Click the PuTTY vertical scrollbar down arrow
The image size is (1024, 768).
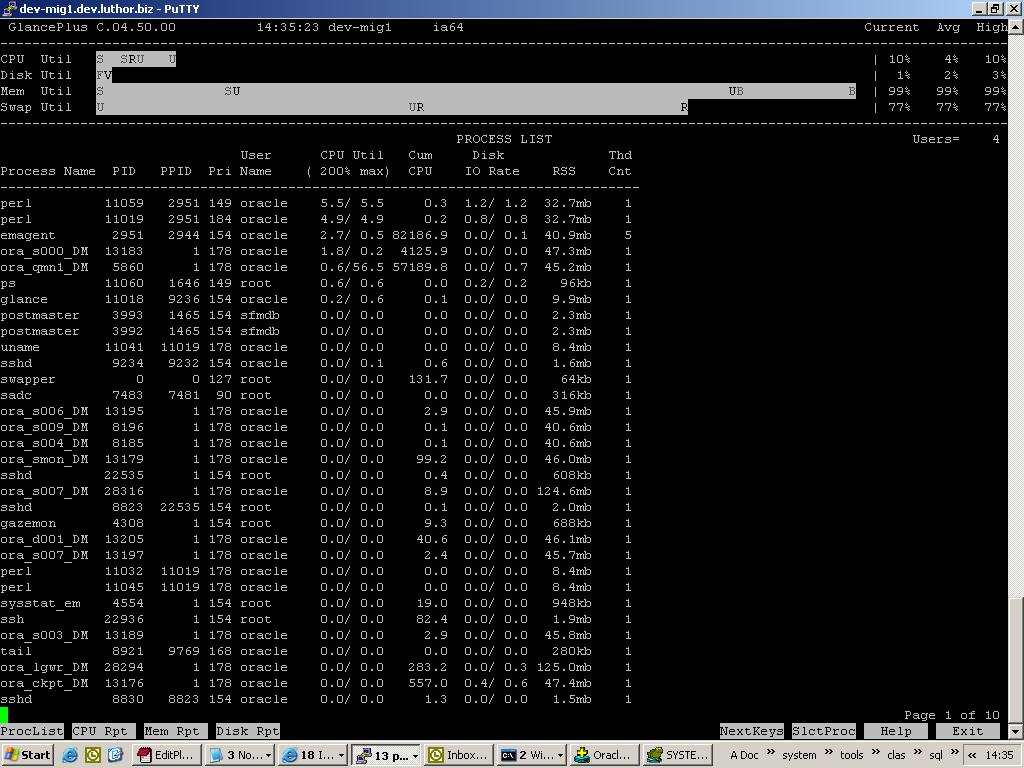tap(1016, 731)
